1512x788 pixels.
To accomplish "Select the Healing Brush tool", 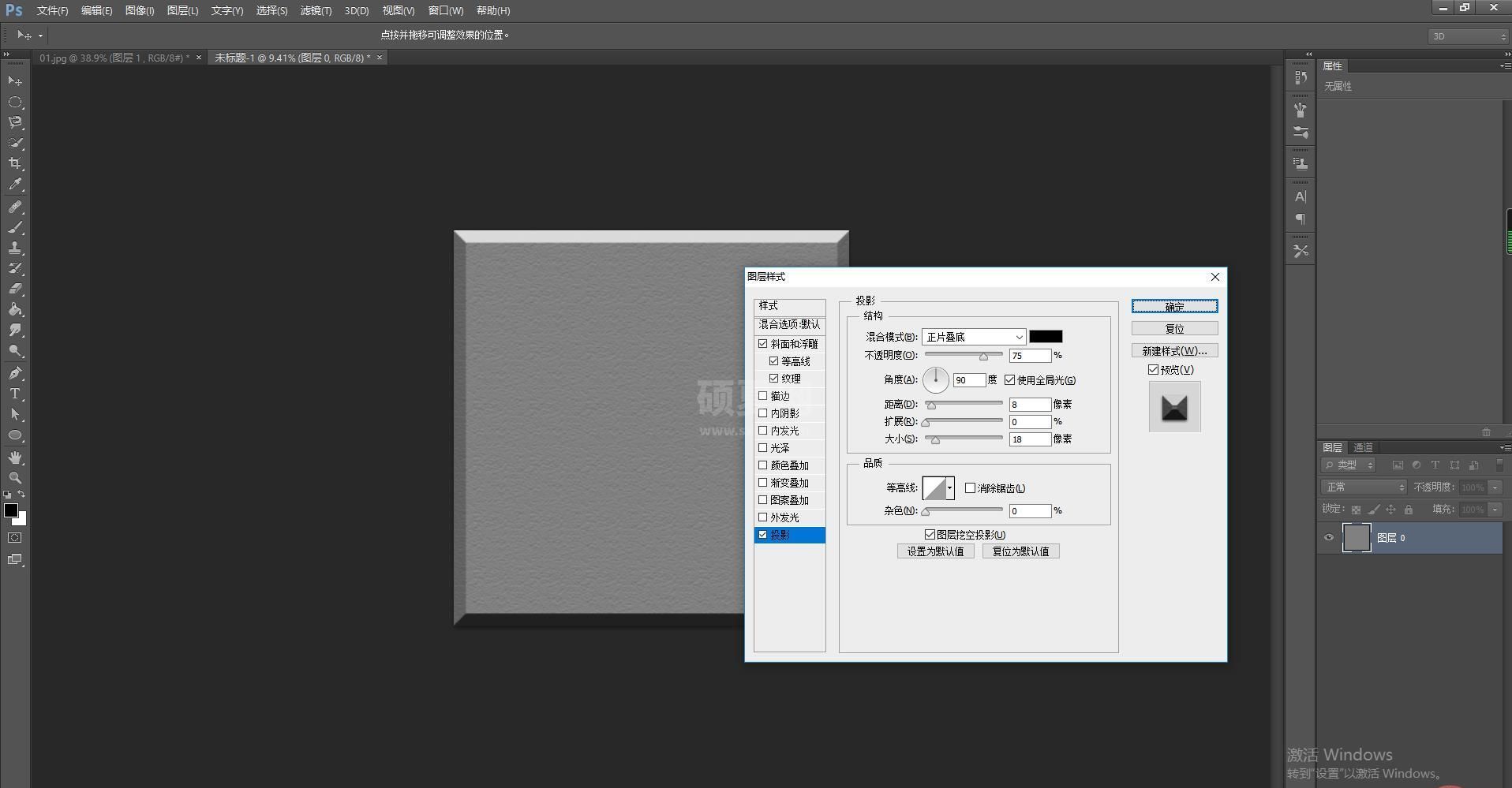I will coord(15,207).
